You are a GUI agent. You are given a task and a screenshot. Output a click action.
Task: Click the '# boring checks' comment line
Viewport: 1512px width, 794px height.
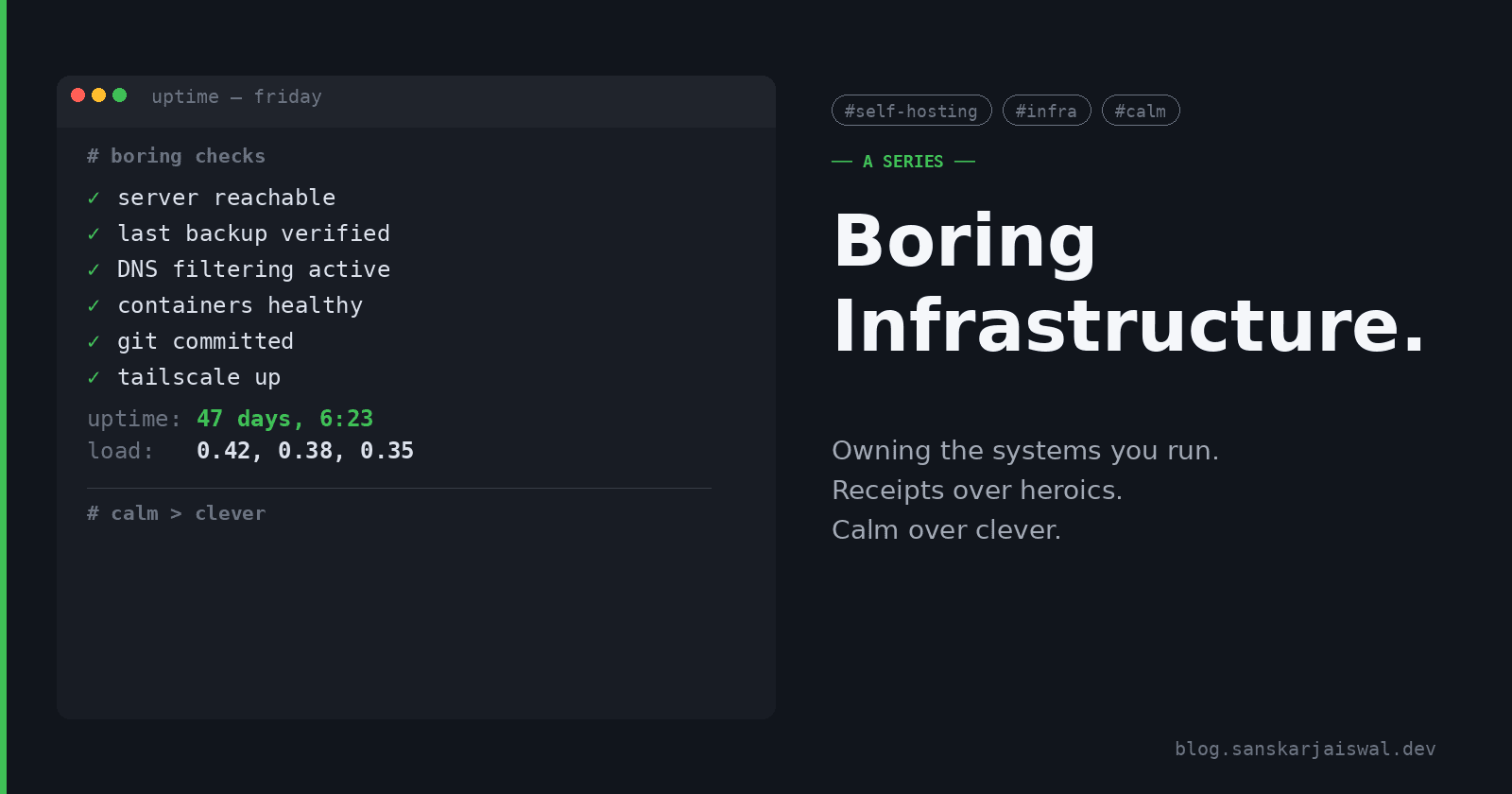(176, 156)
